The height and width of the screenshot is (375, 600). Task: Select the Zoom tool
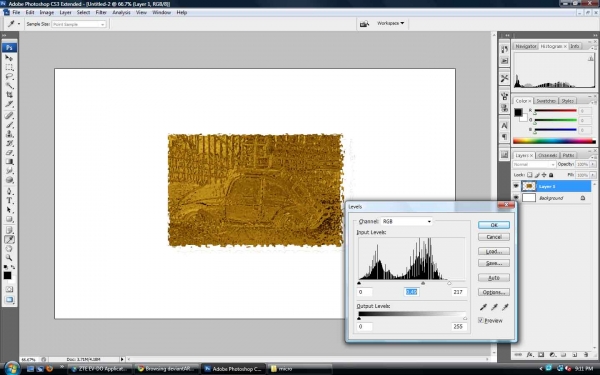pos(9,258)
